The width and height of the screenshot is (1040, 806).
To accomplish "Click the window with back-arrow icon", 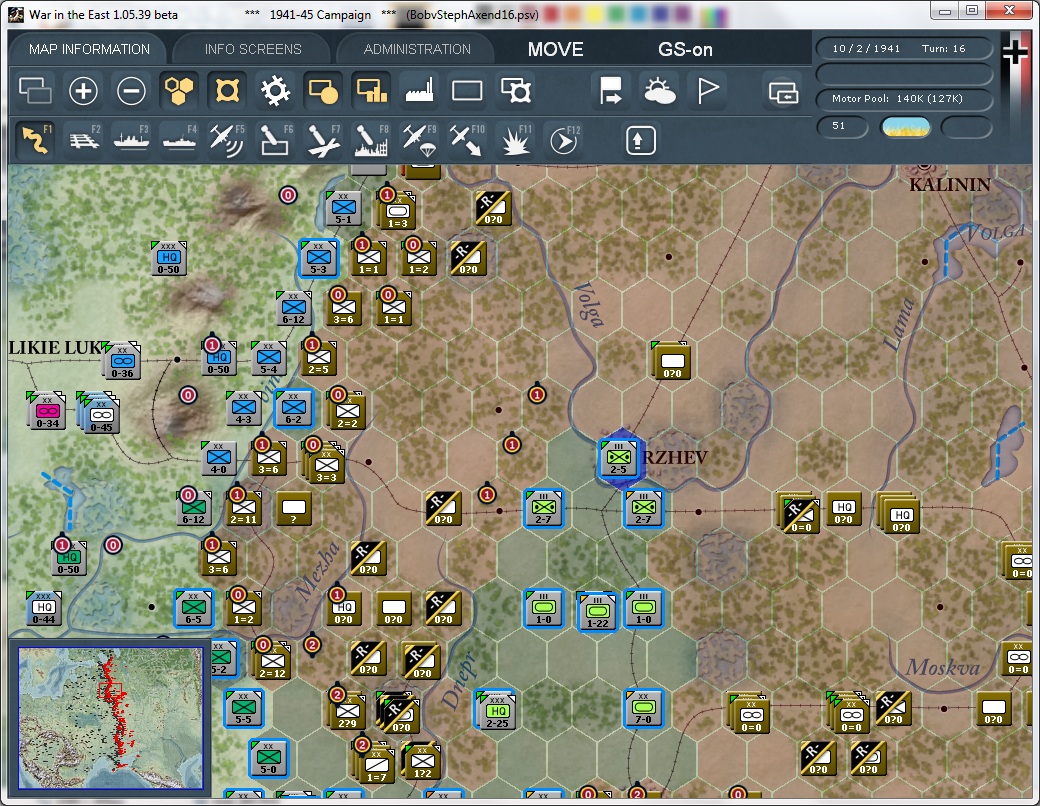I will tap(783, 92).
